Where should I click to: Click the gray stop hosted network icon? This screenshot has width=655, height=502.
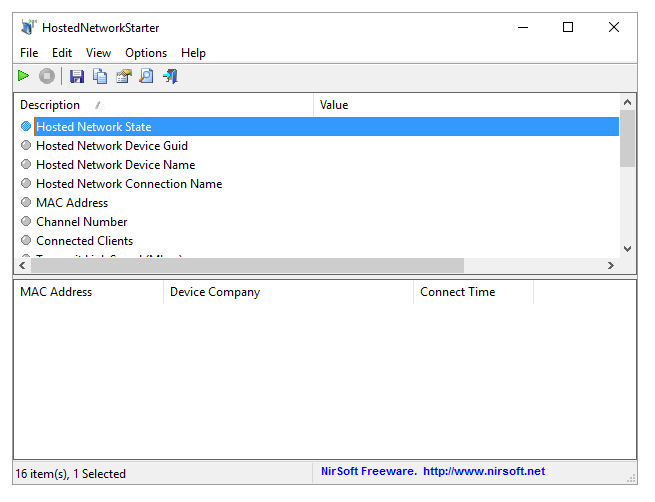[47, 76]
